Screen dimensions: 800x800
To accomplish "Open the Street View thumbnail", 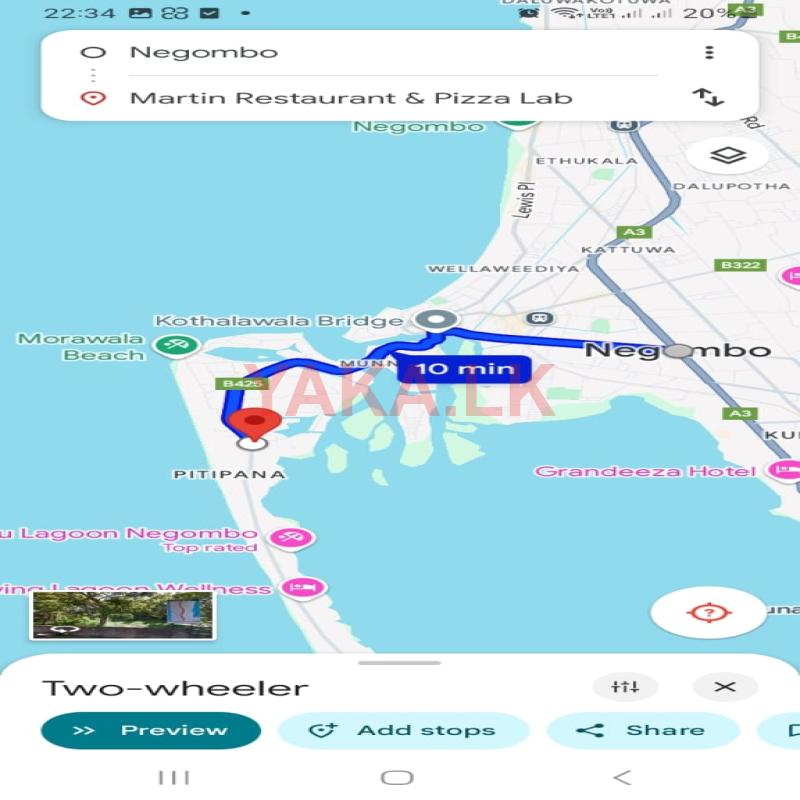I will coord(122,615).
